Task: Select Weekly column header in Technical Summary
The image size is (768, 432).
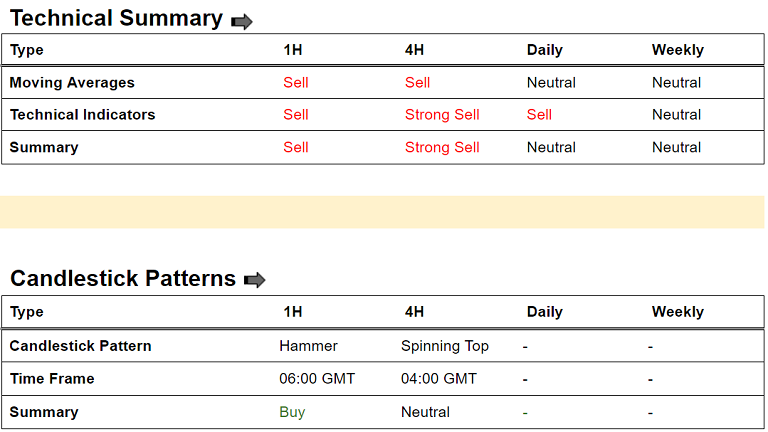Action: point(677,50)
